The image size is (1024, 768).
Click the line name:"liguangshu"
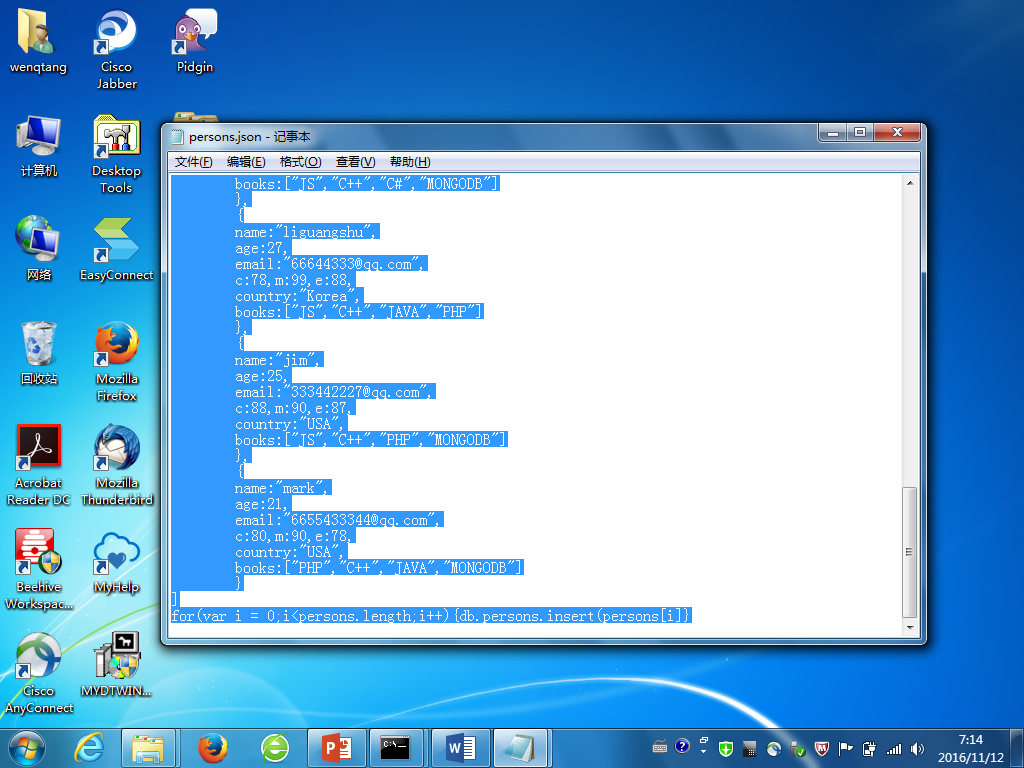[x=307, y=232]
